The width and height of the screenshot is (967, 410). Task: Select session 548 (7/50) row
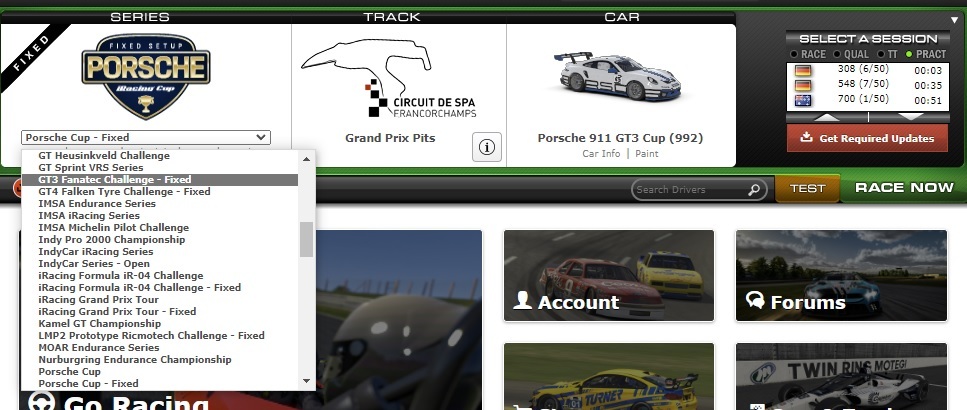point(868,85)
